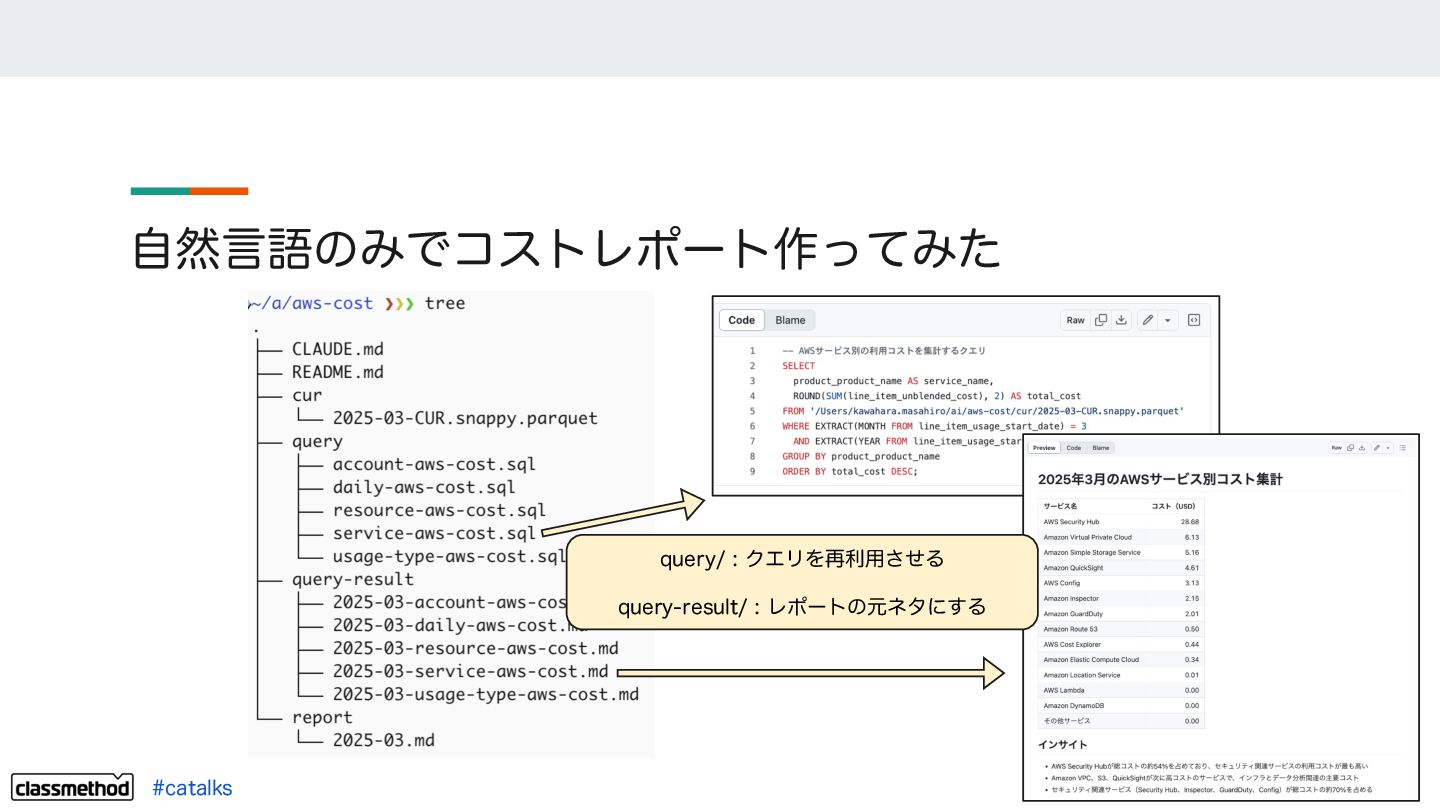This screenshot has height=810, width=1440.
Task: Click Amazon Route 53 table row
Action: tap(1121, 629)
